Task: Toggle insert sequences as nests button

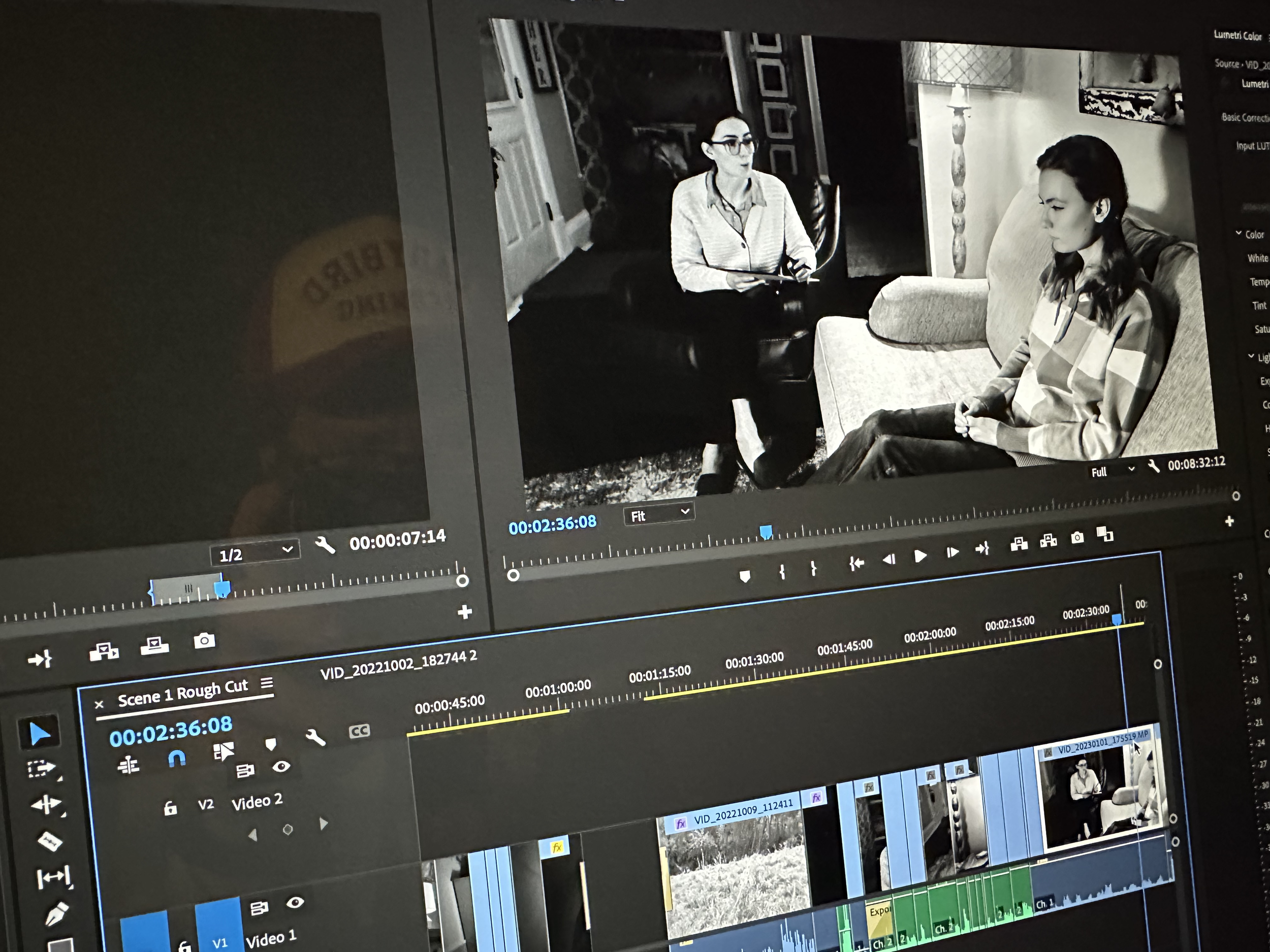Action: pos(129,765)
